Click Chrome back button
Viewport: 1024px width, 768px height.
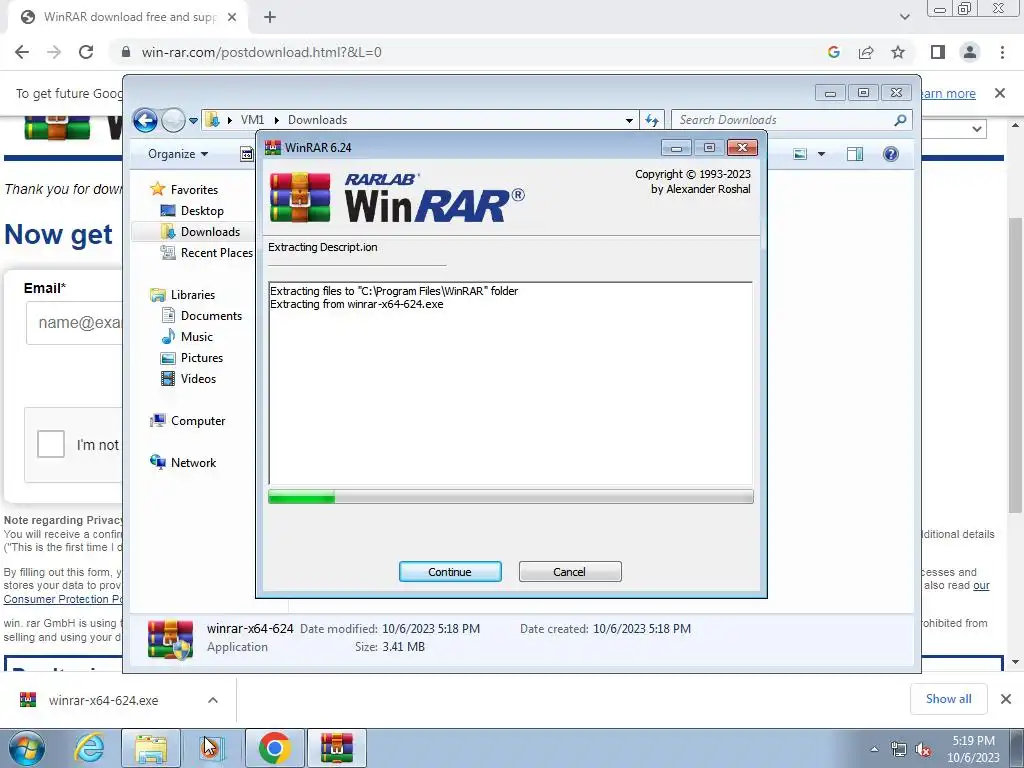pyautogui.click(x=22, y=52)
